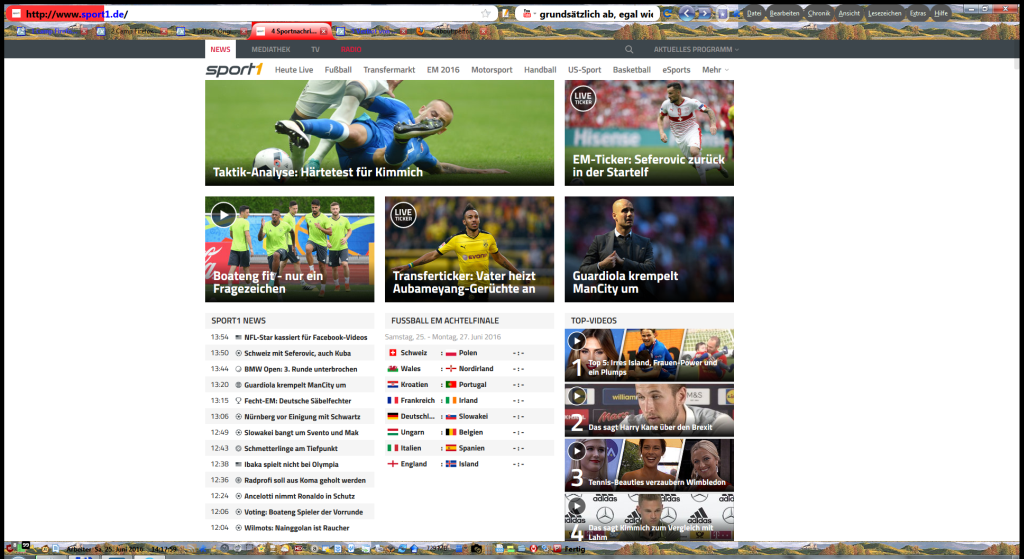Click the YouTube search engine icon
1024x559 pixels.
pos(526,13)
